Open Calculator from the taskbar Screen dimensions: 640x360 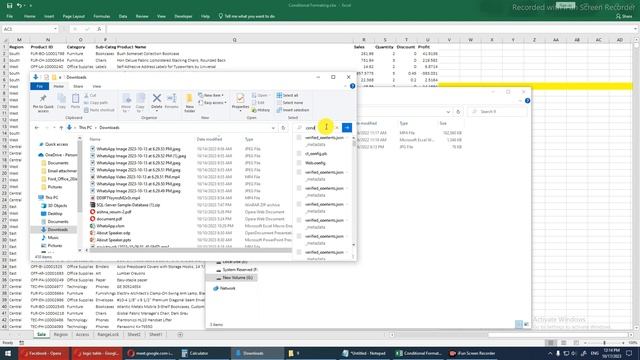pyautogui.click(x=195, y=353)
